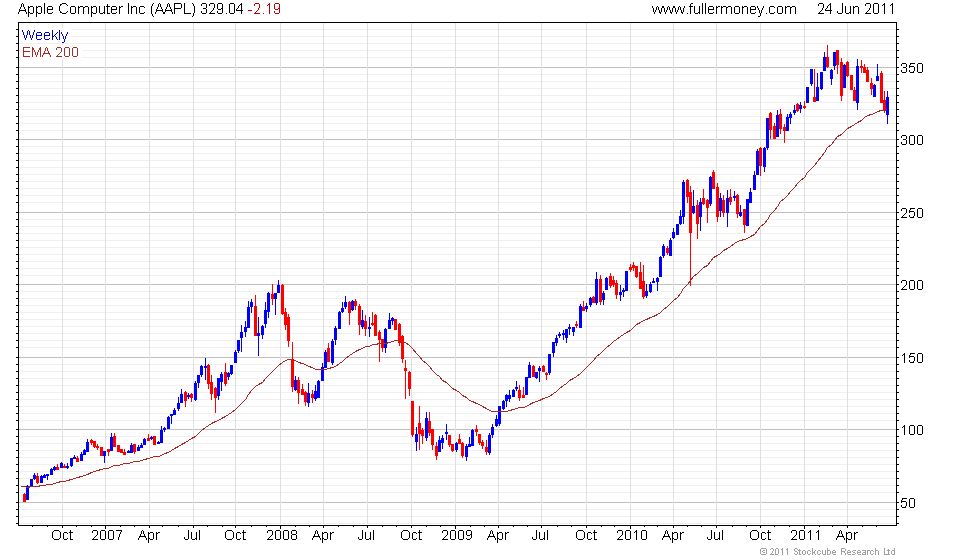Image resolution: width=980 pixels, height=560 pixels.
Task: Click the 2009 year marker on time axis
Action: coord(456,536)
